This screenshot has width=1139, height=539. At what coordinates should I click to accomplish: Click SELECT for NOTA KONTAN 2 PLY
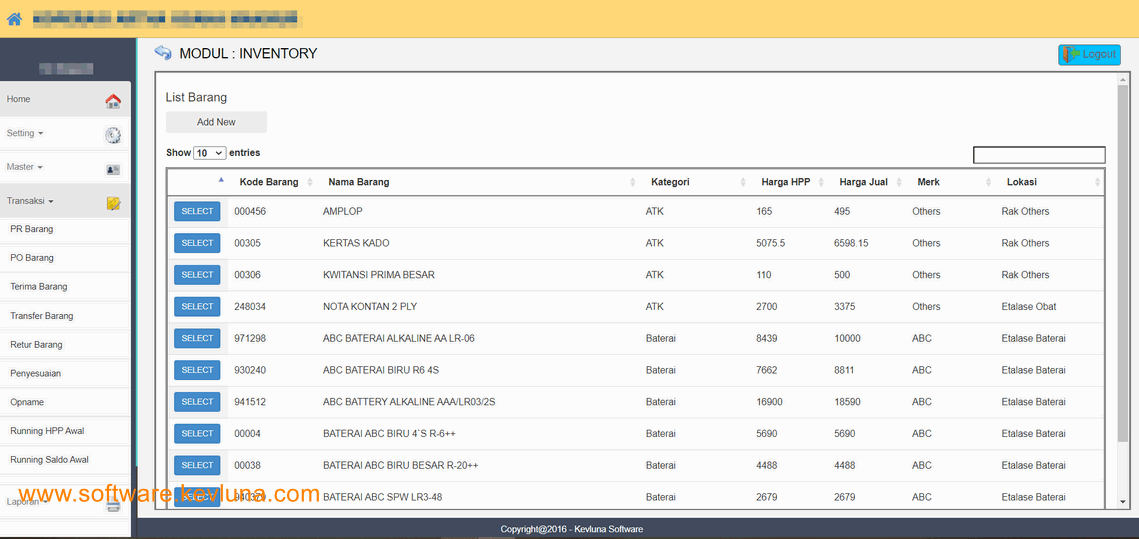pos(197,307)
